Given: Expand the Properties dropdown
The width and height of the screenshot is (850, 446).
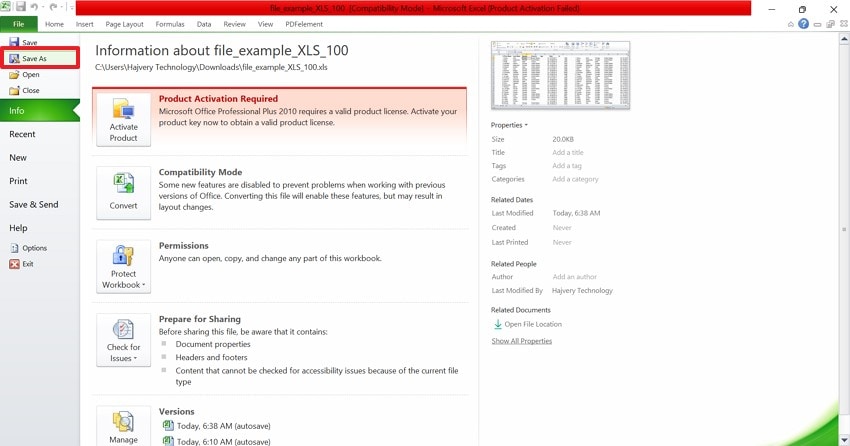Looking at the screenshot, I should click(x=509, y=125).
